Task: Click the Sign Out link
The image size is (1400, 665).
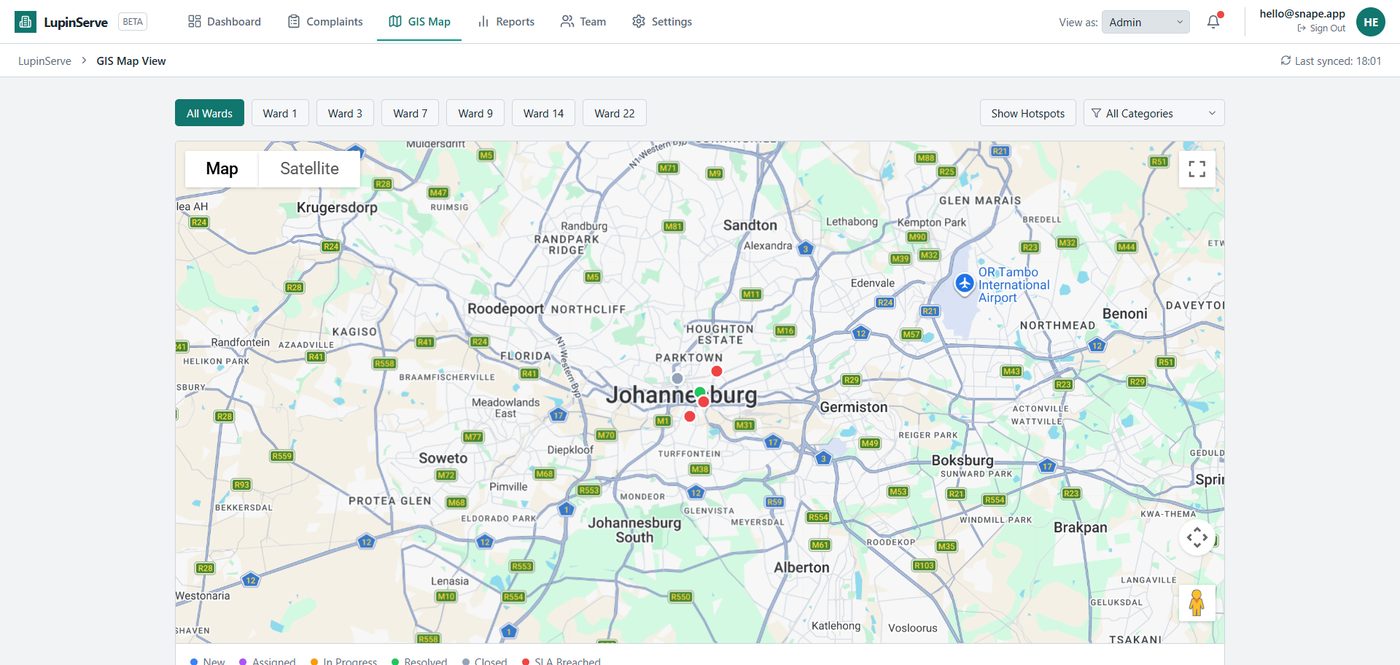Action: pos(1321,28)
